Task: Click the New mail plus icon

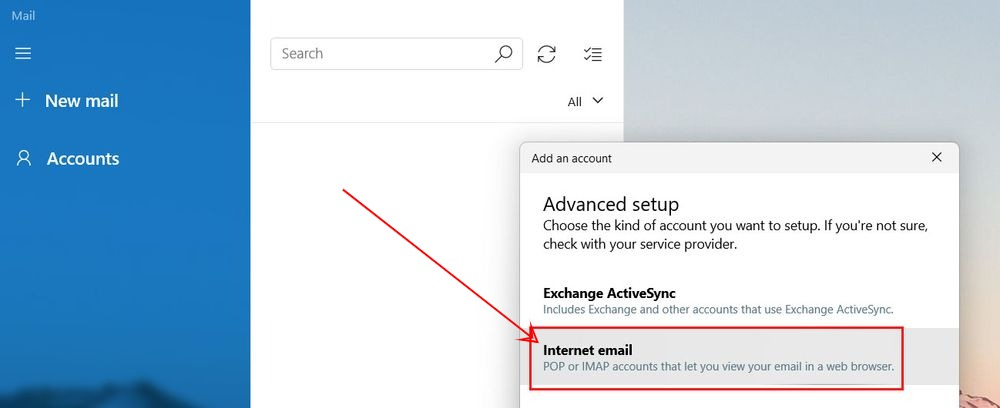Action: (22, 100)
